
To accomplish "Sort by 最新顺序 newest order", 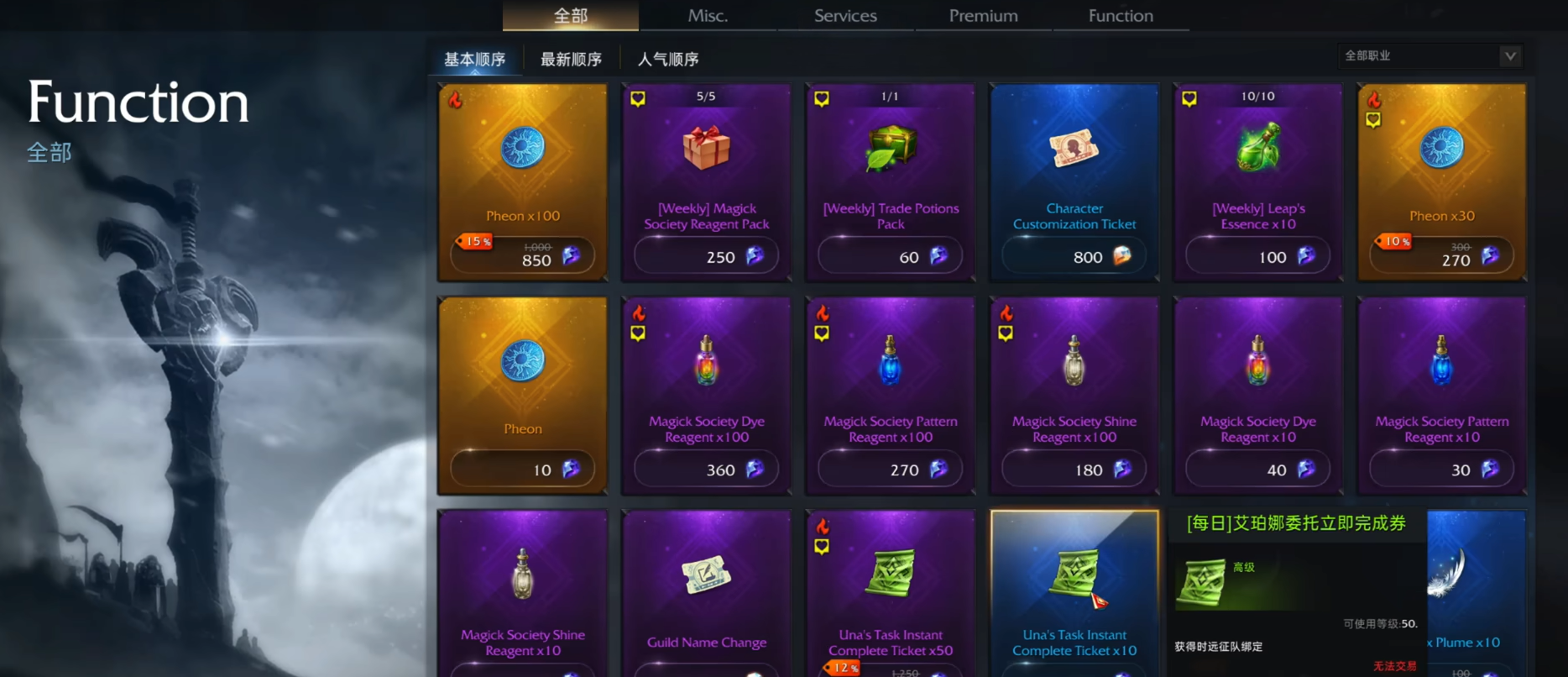I will click(571, 60).
